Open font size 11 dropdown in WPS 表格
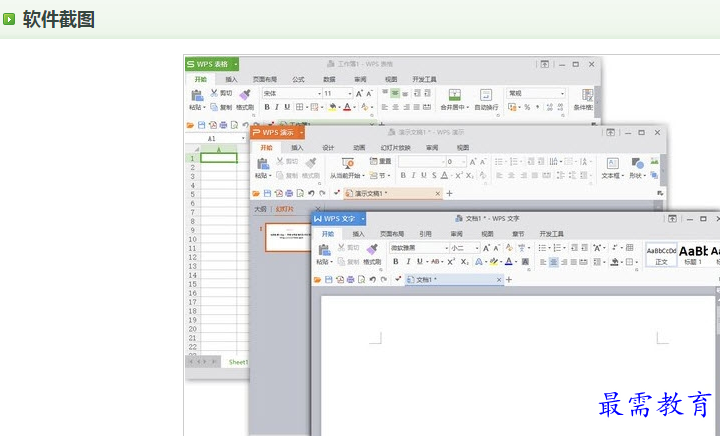Image resolution: width=720 pixels, height=436 pixels. (x=350, y=94)
